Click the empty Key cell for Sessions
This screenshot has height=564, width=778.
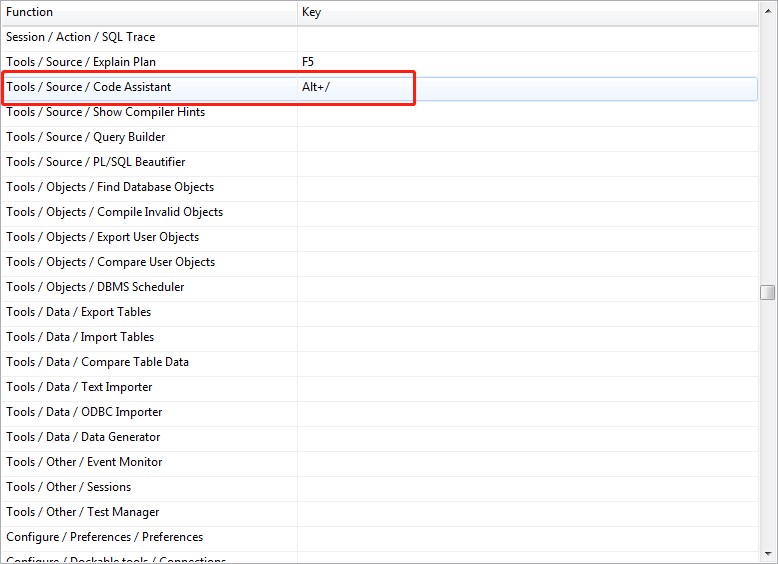pos(528,487)
